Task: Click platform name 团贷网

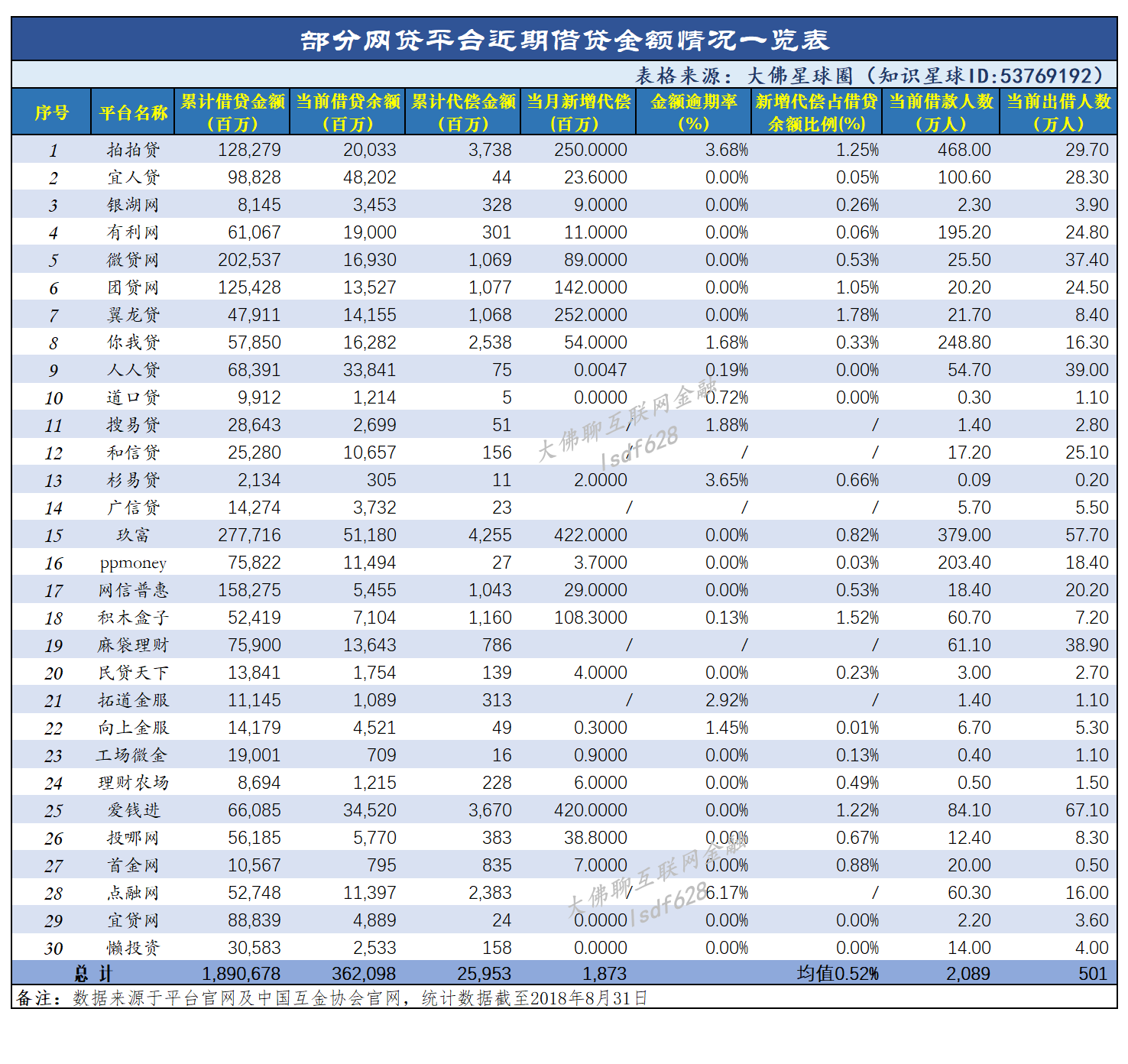Action: [x=133, y=287]
